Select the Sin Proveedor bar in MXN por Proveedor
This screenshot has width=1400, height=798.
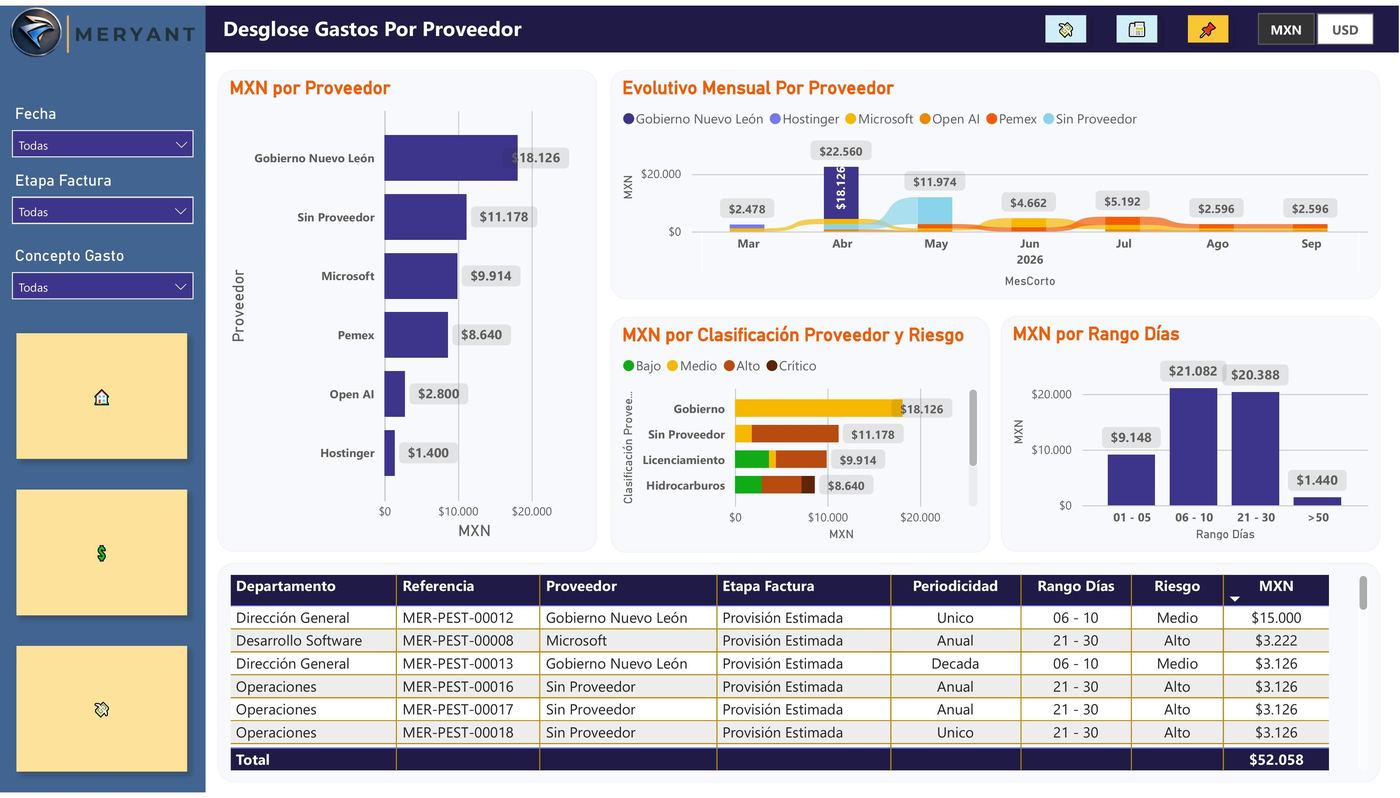pos(426,217)
